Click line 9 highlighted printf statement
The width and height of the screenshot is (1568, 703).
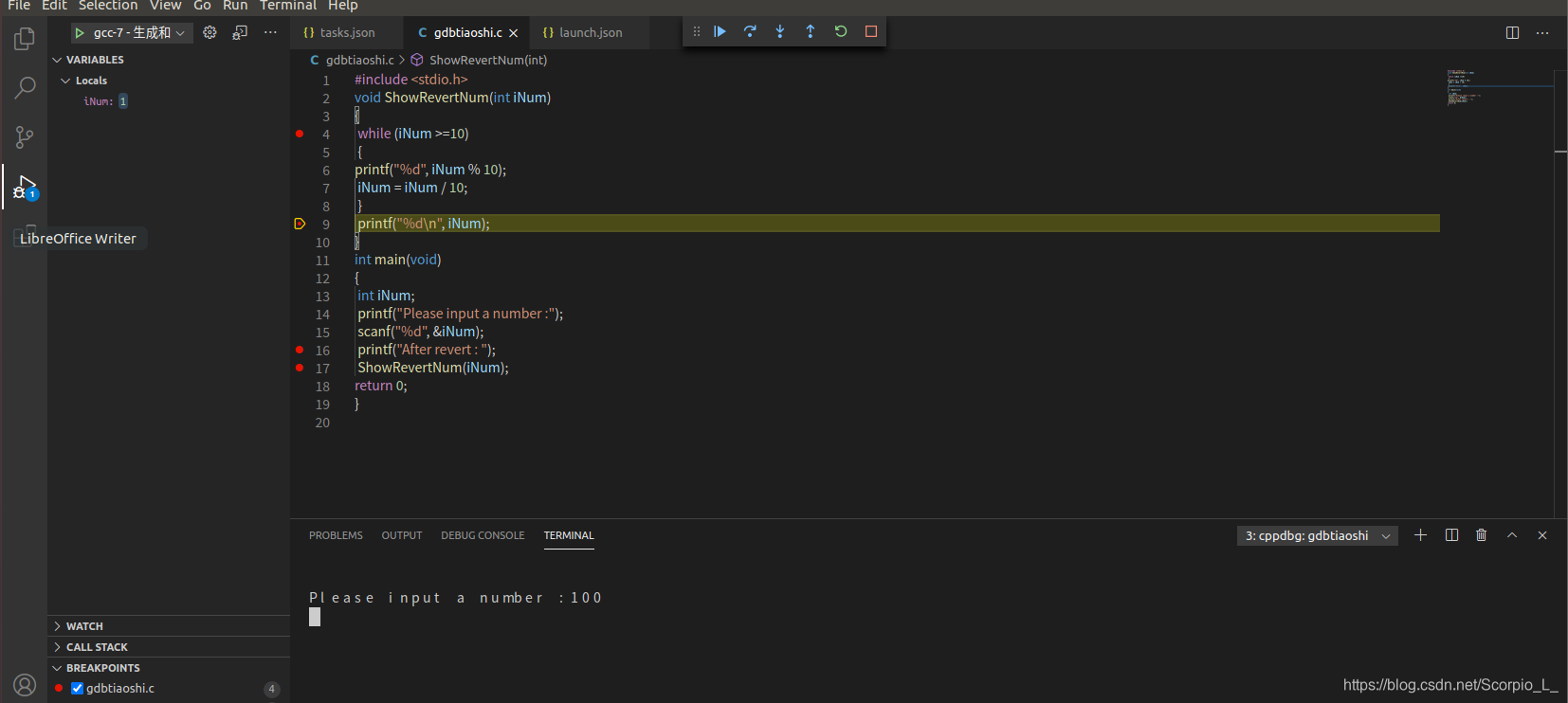click(424, 224)
